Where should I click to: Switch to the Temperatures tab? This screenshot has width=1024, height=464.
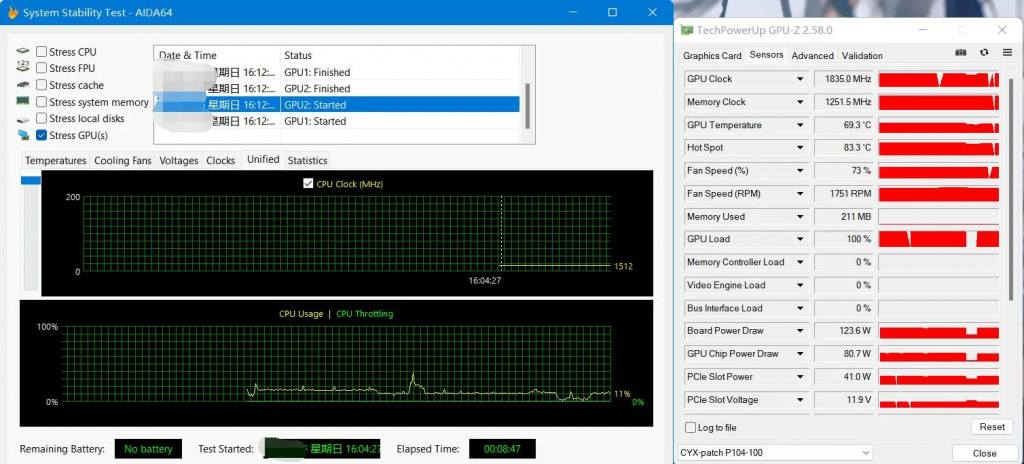(56, 160)
